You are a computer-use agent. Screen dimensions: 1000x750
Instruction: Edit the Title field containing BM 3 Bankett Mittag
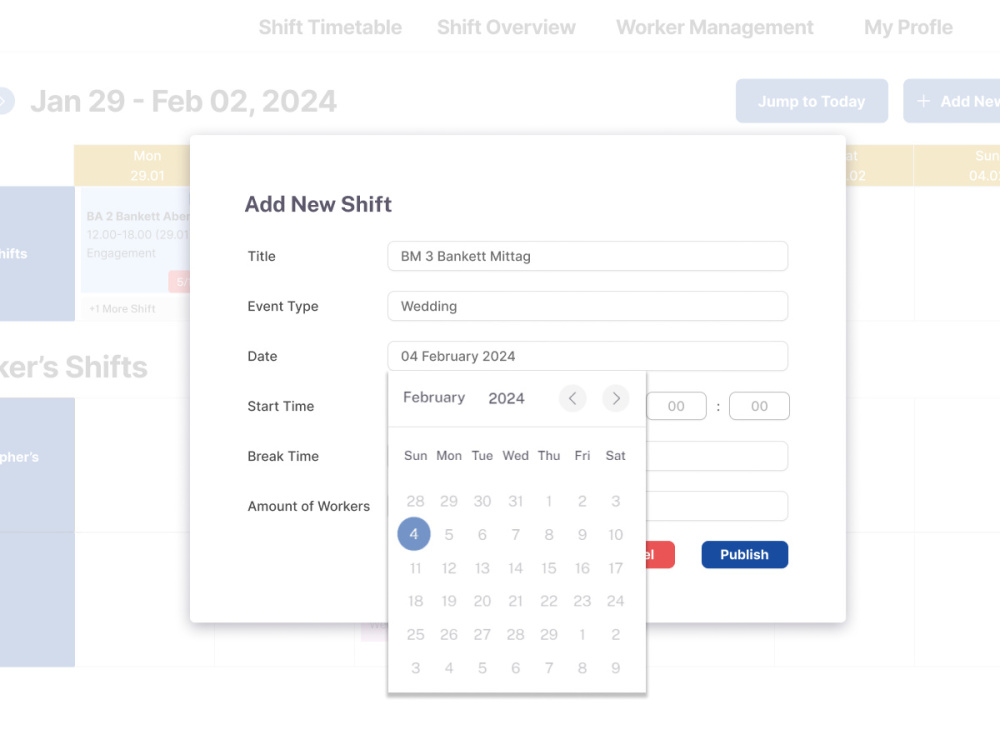click(587, 256)
